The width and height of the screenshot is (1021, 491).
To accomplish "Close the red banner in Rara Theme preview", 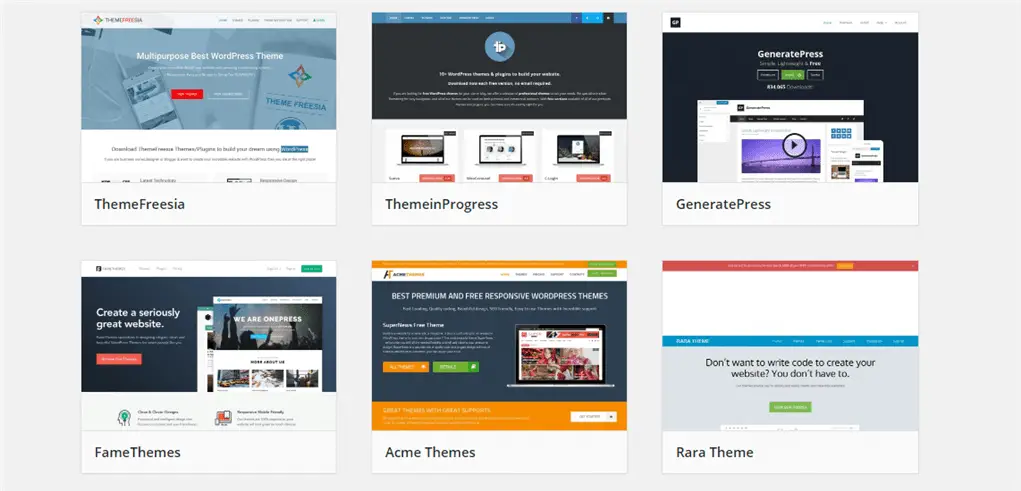I will pyautogui.click(x=913, y=266).
